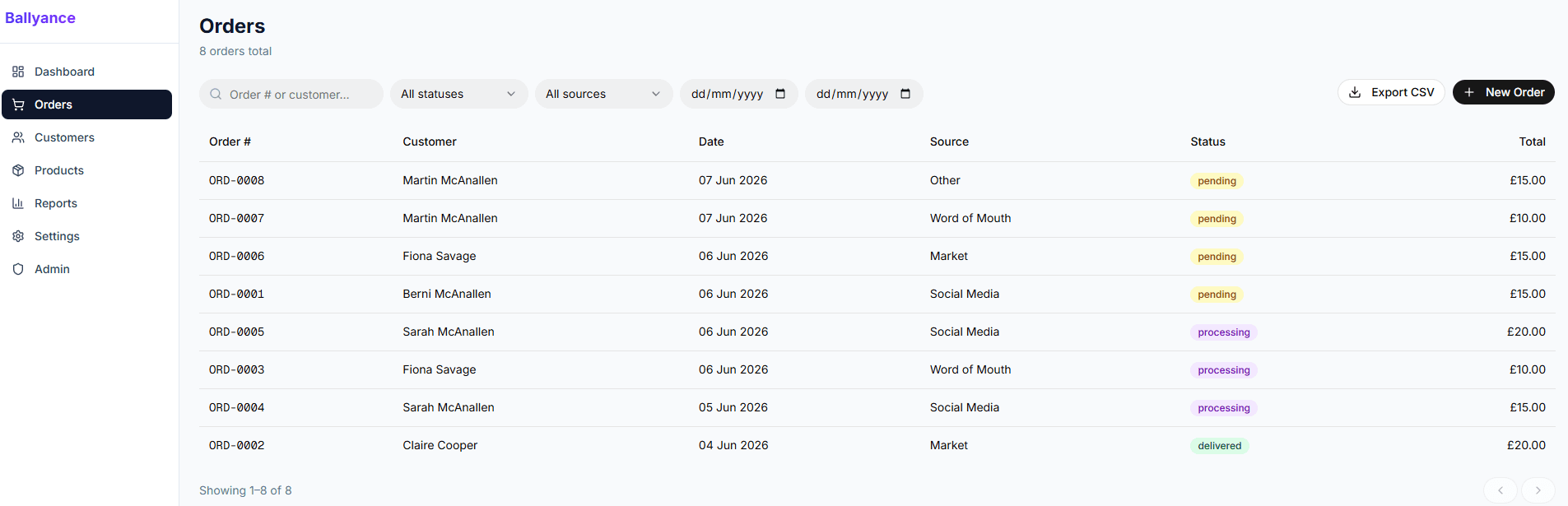Open Admin from the sidebar
Viewport: 1568px width, 506px height.
pyautogui.click(x=86, y=269)
